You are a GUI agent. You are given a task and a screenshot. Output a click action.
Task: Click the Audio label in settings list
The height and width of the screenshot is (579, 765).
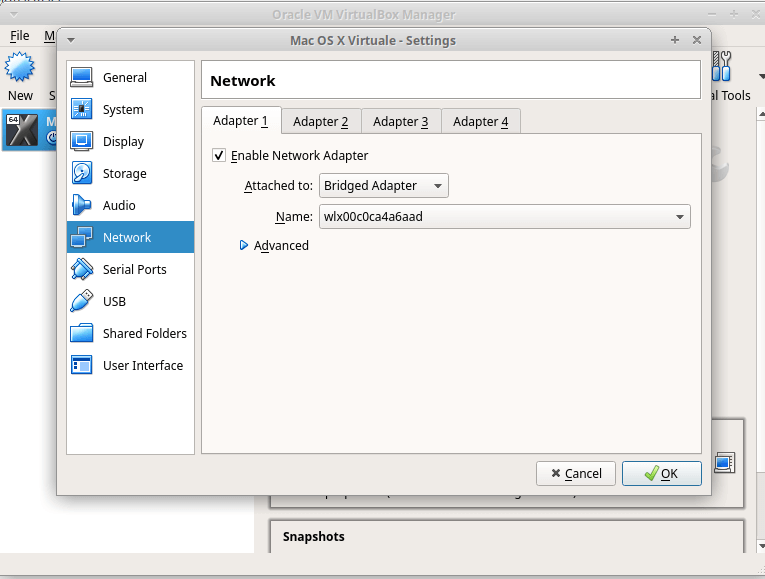(119, 205)
